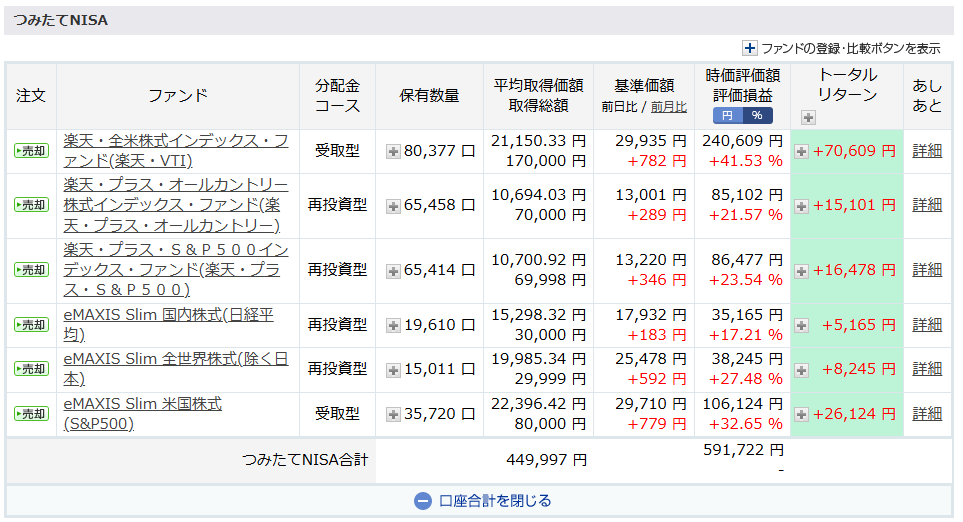Switch valuation display to %

[x=757, y=115]
